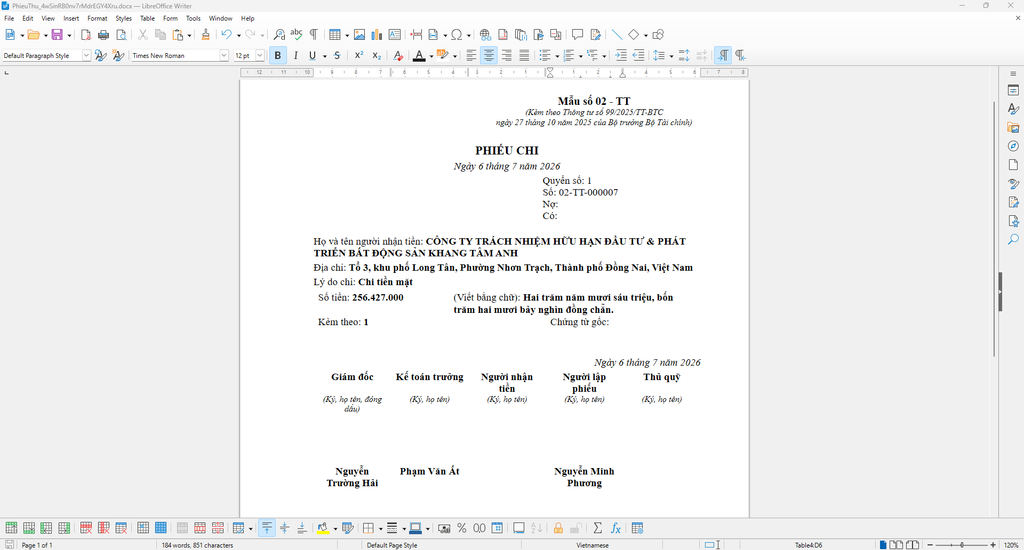Open Find and Replace
This screenshot has width=1024, height=550.
point(279,35)
